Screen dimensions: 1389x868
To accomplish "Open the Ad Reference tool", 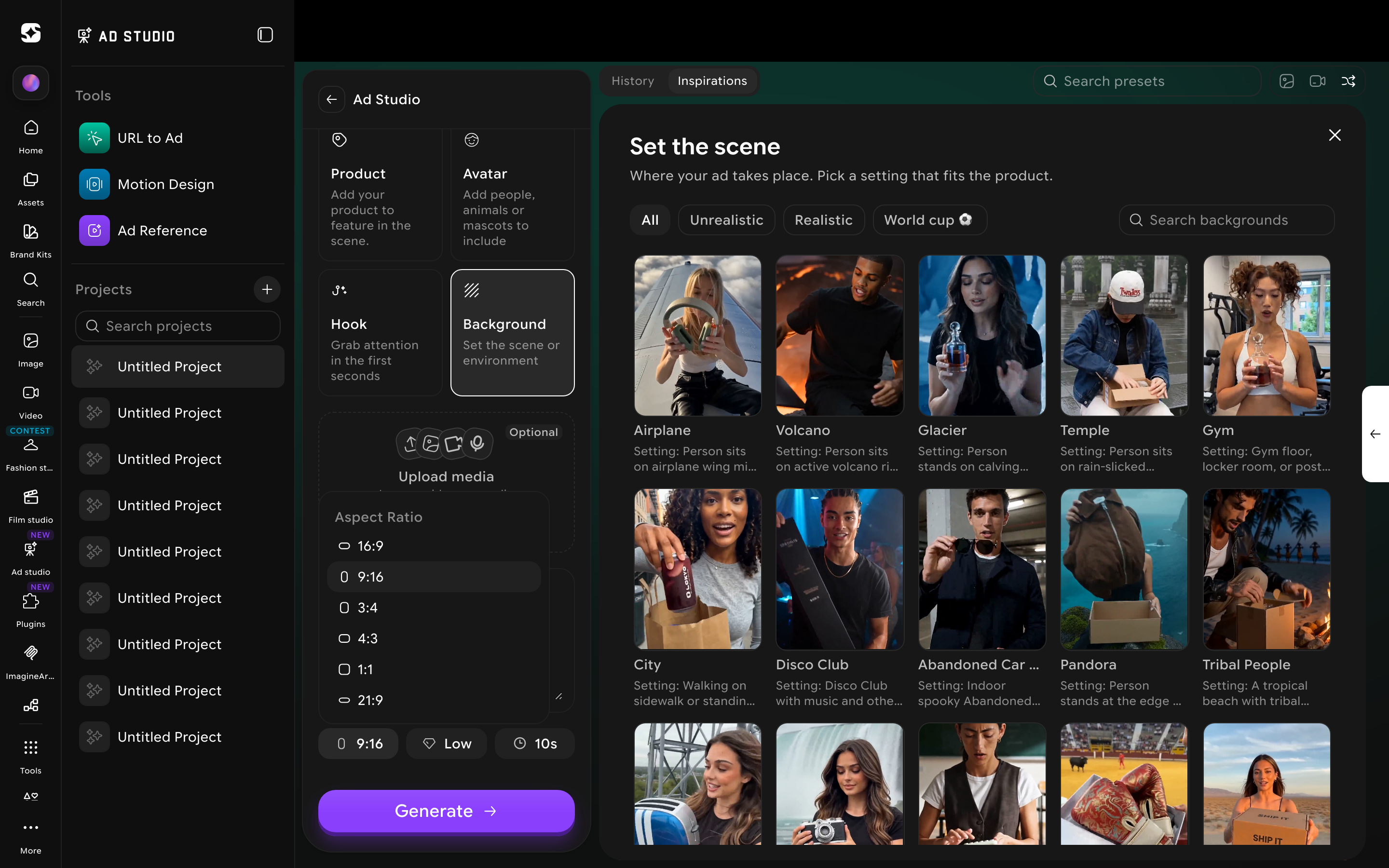I will 178,231.
